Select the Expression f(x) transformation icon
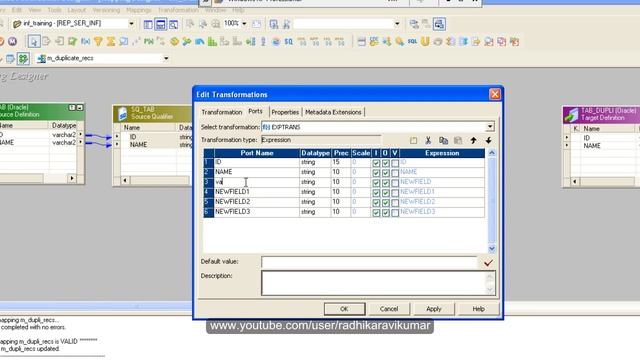The width and height of the screenshot is (640, 360). [x=85, y=41]
